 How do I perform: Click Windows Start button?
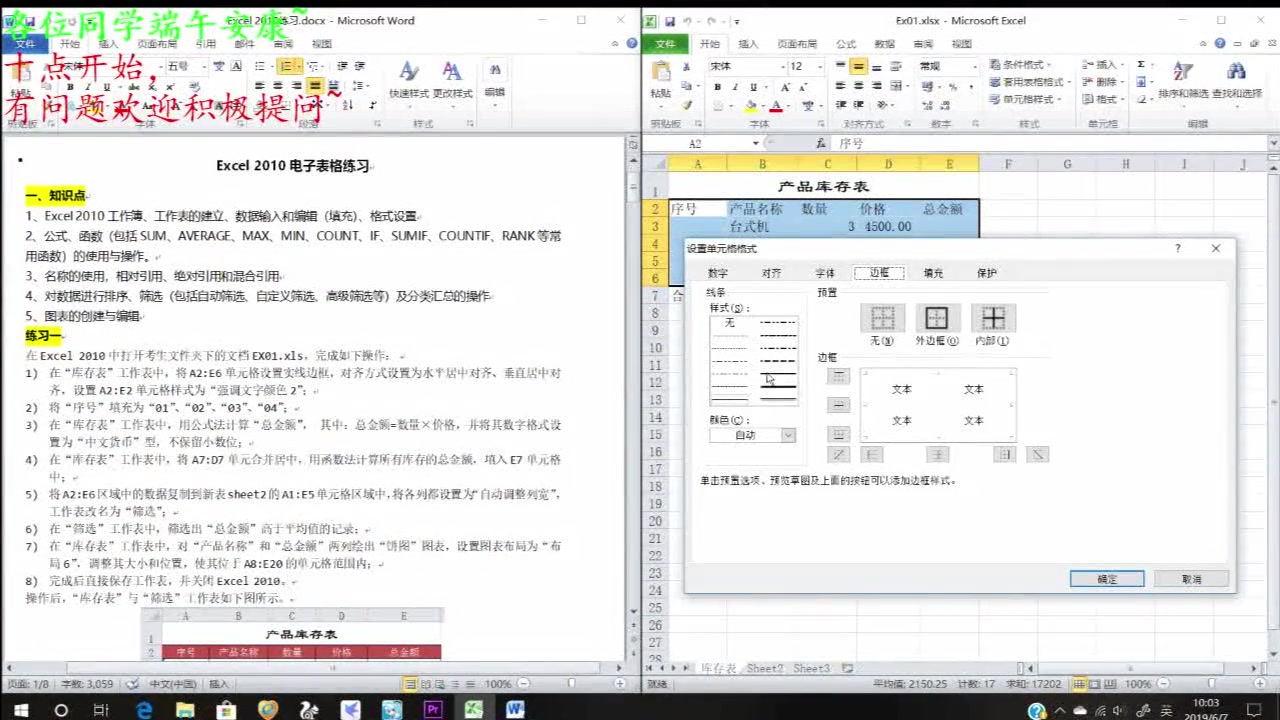coord(19,710)
